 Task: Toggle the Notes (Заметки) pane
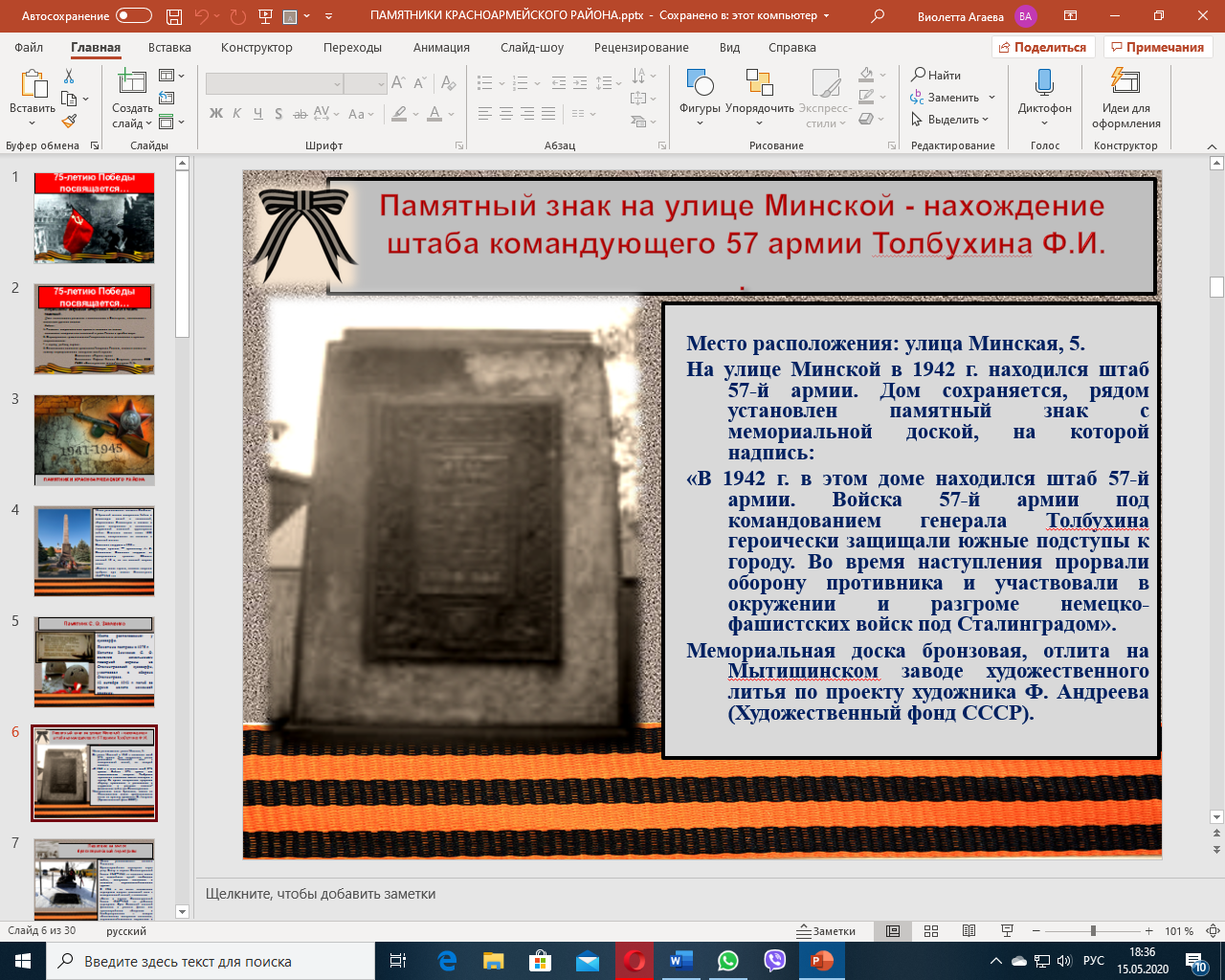(x=827, y=931)
